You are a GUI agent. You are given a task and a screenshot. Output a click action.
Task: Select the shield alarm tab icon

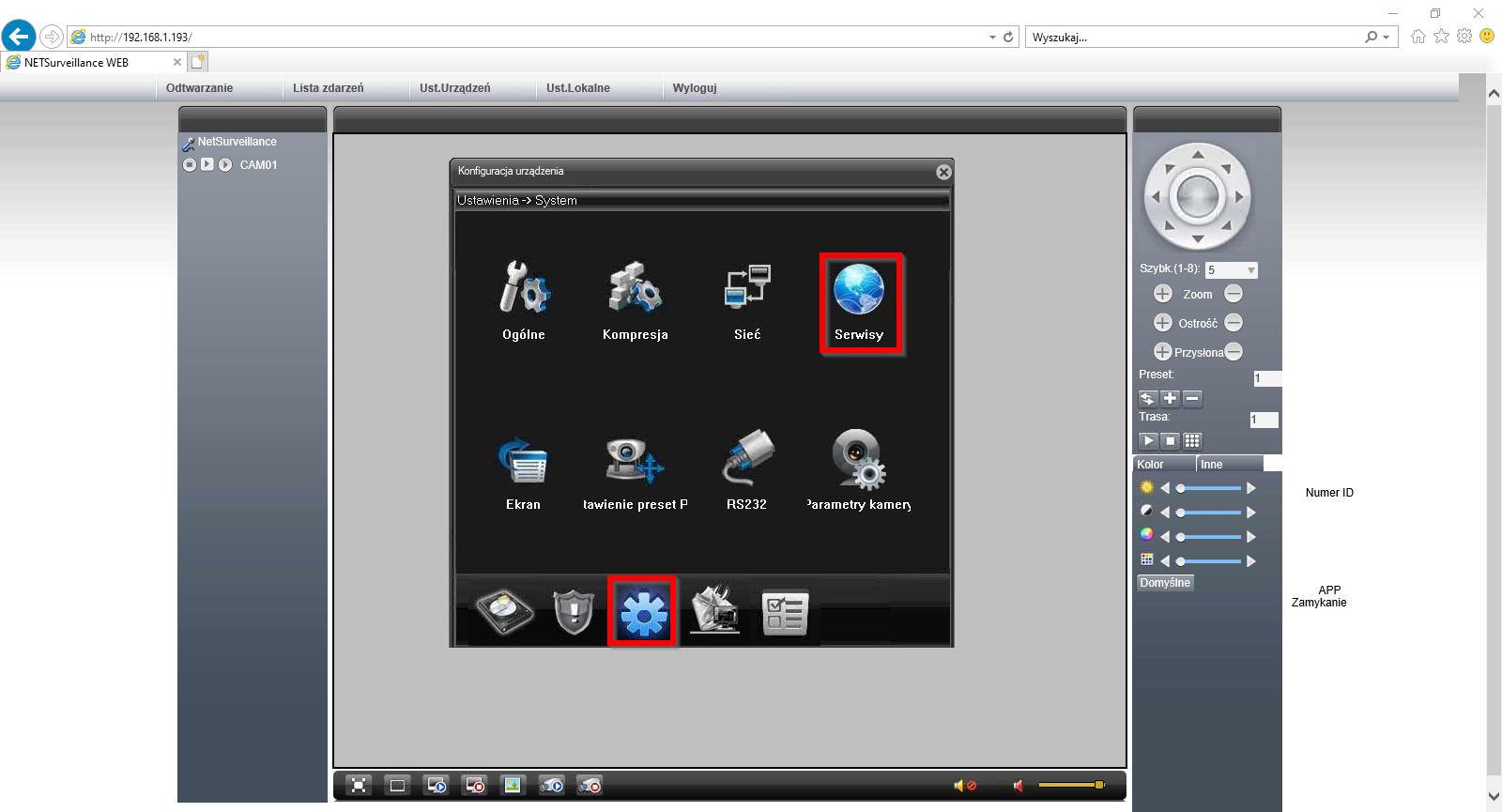tap(573, 612)
